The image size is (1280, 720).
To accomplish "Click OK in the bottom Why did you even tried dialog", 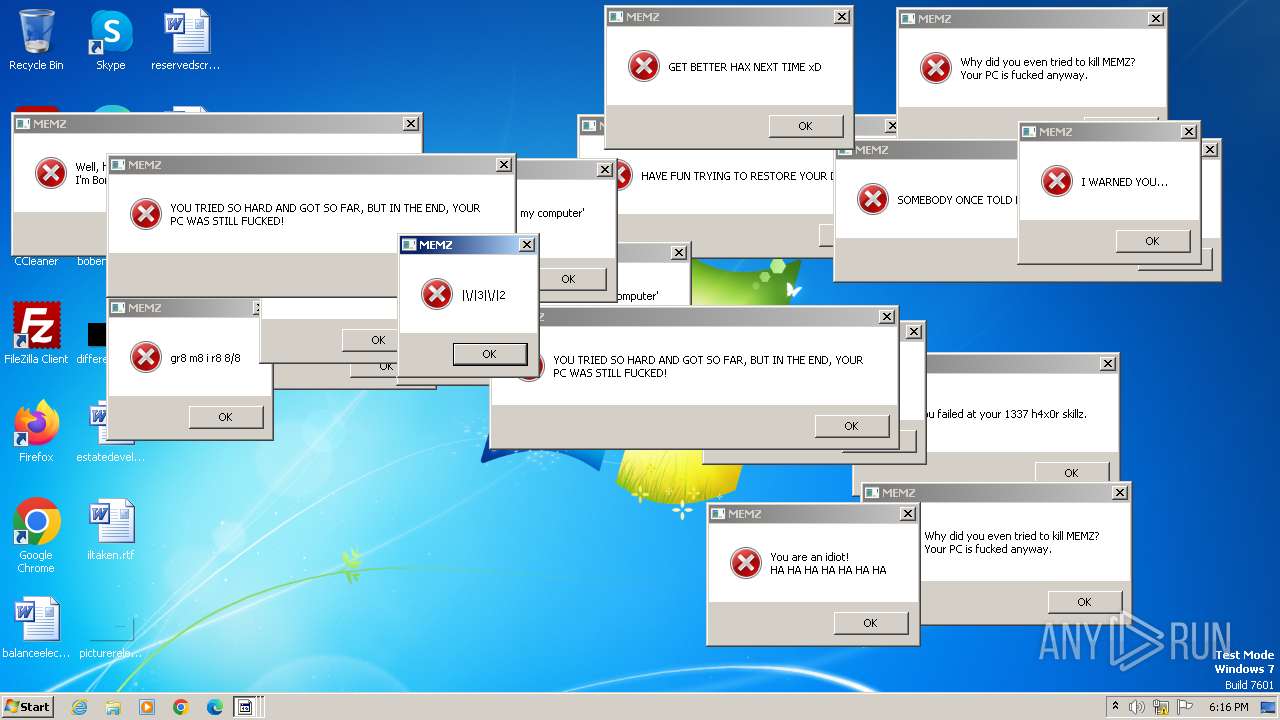I will pyautogui.click(x=1084, y=602).
